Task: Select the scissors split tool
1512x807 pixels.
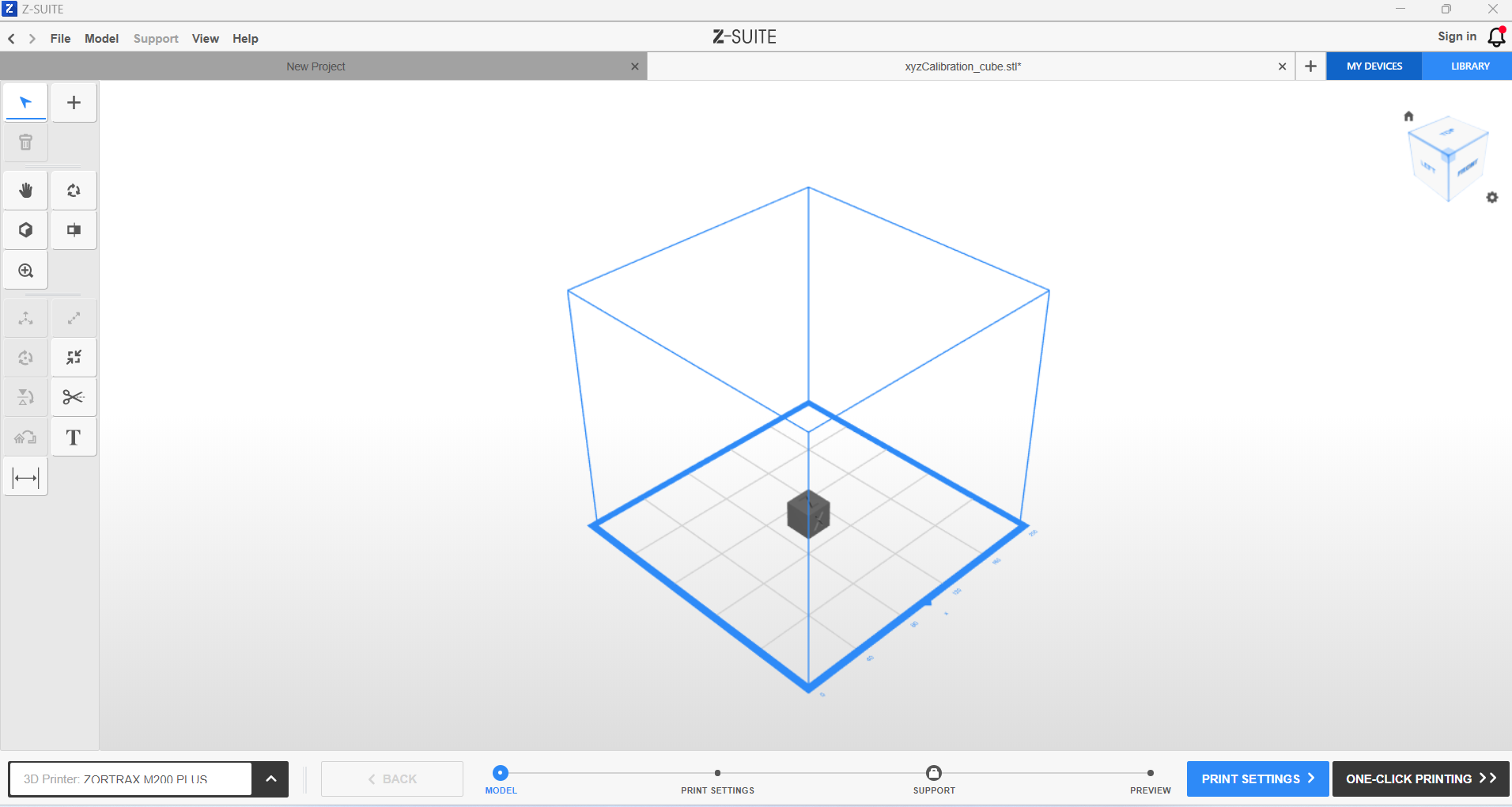Action: tap(74, 397)
